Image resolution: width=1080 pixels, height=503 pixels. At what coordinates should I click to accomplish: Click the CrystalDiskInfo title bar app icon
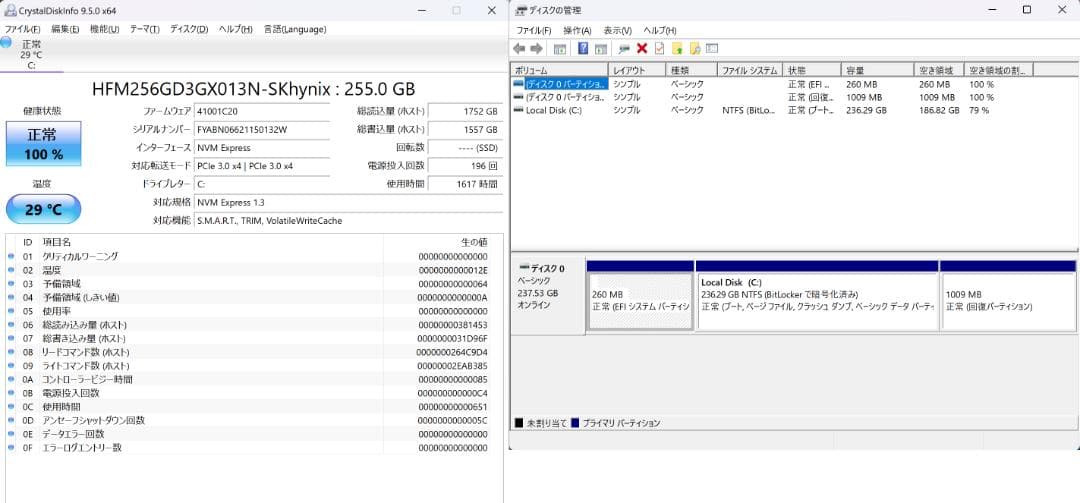coord(10,10)
